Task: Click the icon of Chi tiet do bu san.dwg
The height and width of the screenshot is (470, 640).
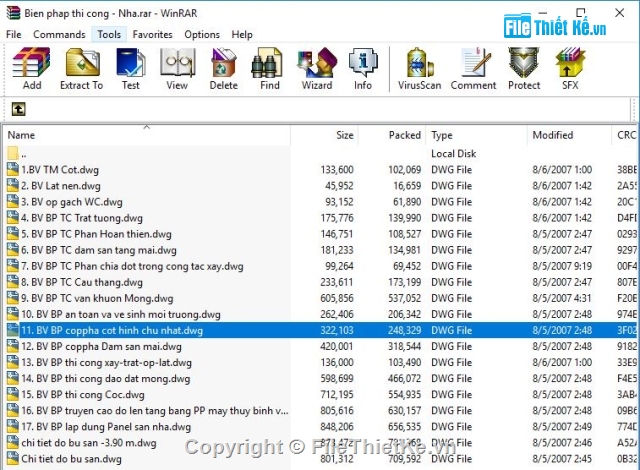Action: [13, 459]
